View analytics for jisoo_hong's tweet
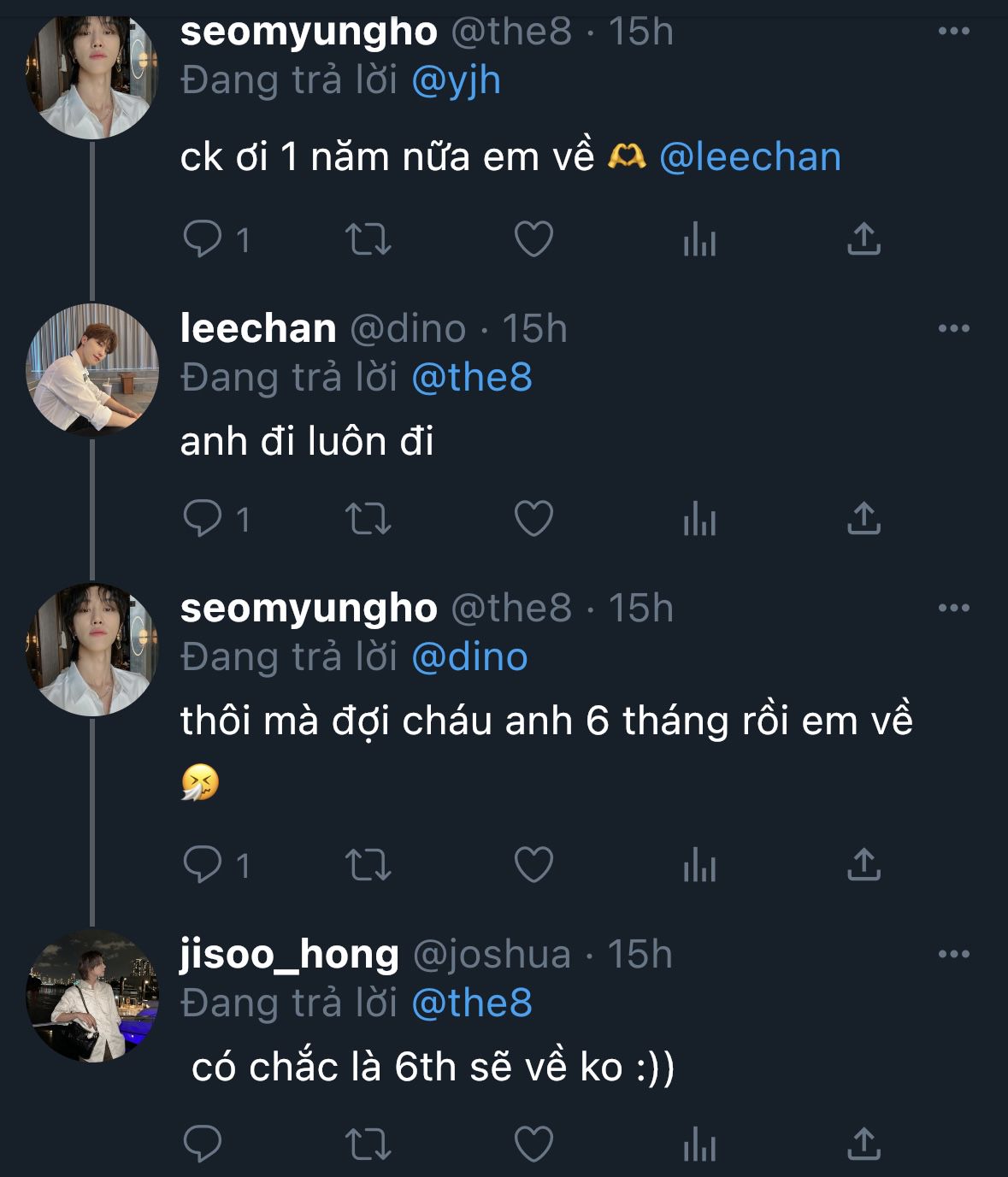Screen dimensions: 1008x1177 (x=699, y=1144)
